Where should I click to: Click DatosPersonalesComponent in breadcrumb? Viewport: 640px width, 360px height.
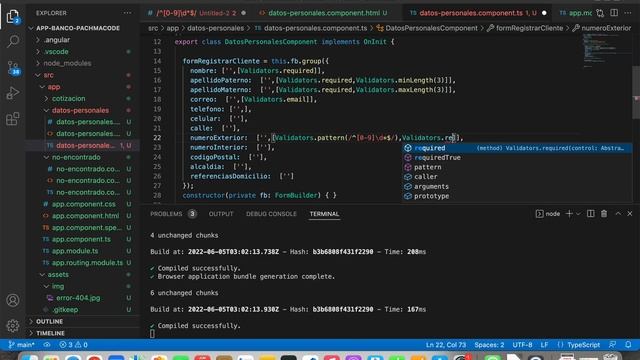point(431,28)
